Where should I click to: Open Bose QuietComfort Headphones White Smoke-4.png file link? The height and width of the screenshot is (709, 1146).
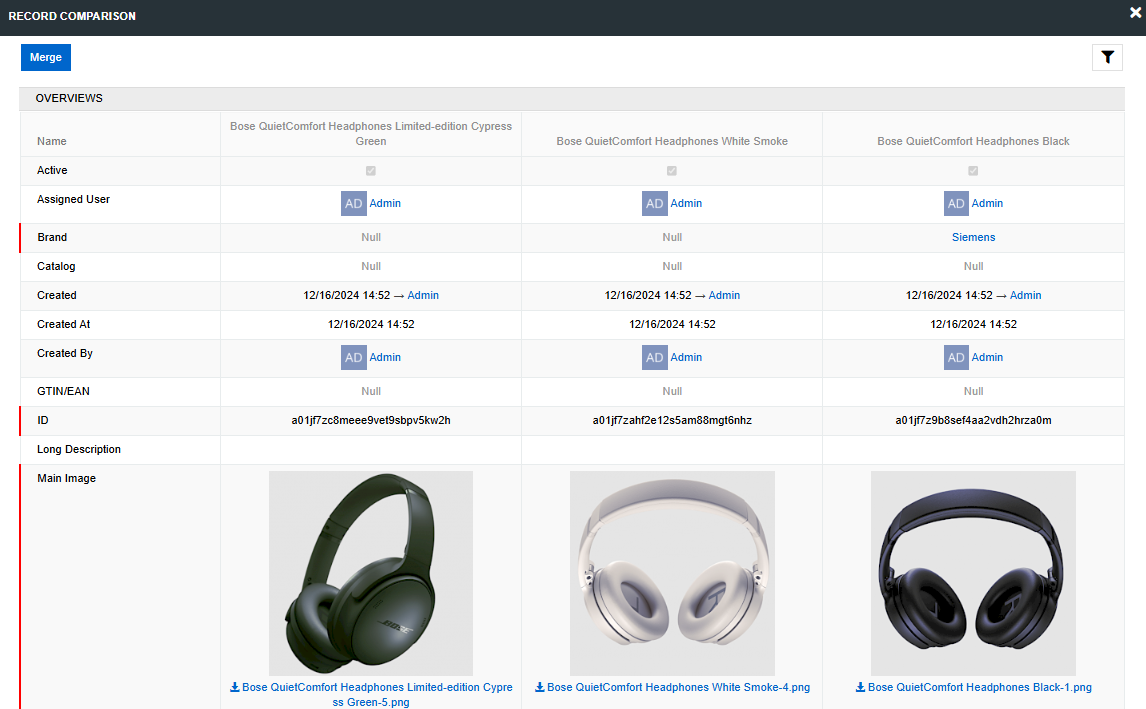click(678, 687)
